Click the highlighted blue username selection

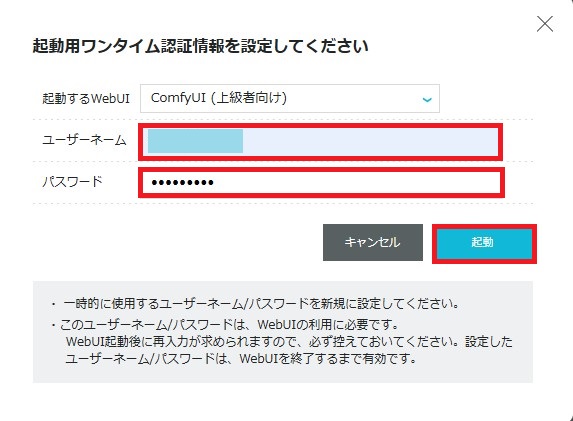tap(195, 141)
